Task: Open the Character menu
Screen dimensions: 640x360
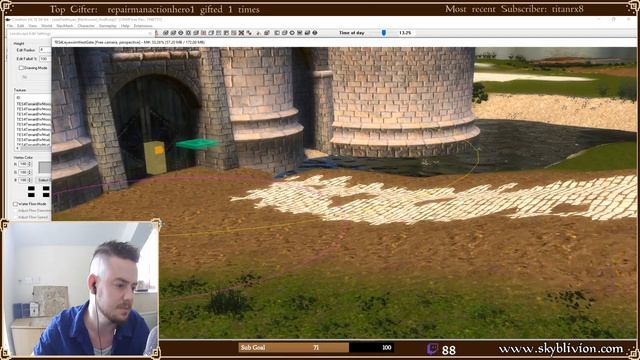Action: click(86, 26)
